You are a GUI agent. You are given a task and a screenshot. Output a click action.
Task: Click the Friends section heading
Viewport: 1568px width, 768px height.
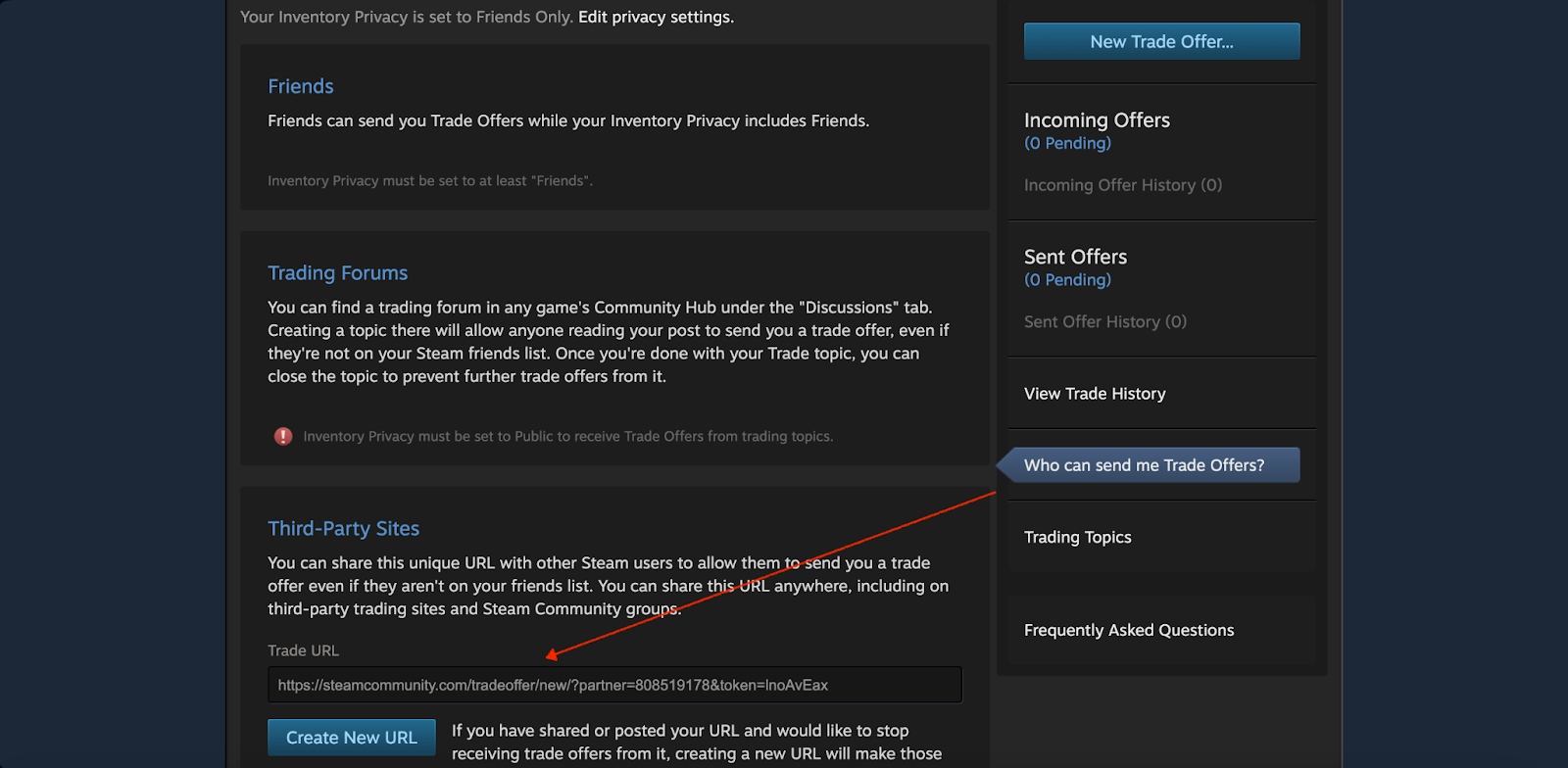point(301,86)
